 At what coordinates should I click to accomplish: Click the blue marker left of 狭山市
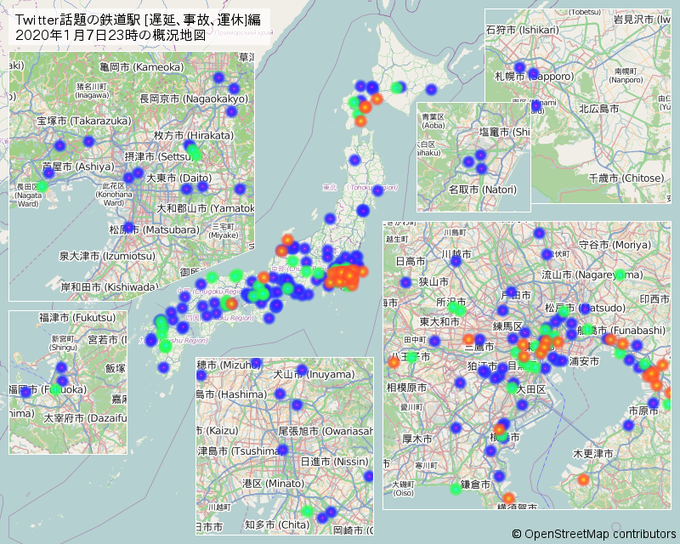(405, 282)
